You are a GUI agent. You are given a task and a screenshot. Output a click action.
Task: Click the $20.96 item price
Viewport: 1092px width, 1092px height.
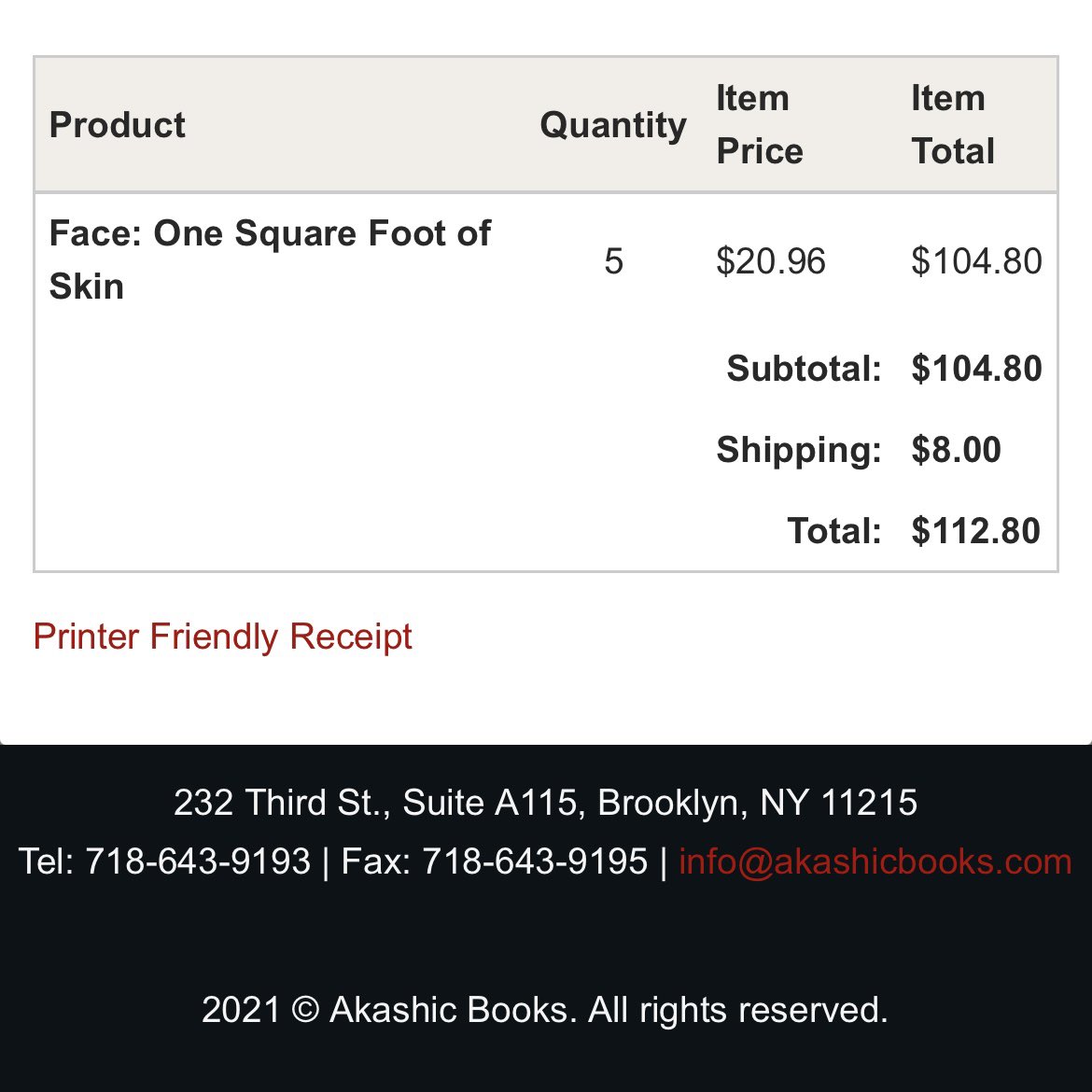coord(771,261)
